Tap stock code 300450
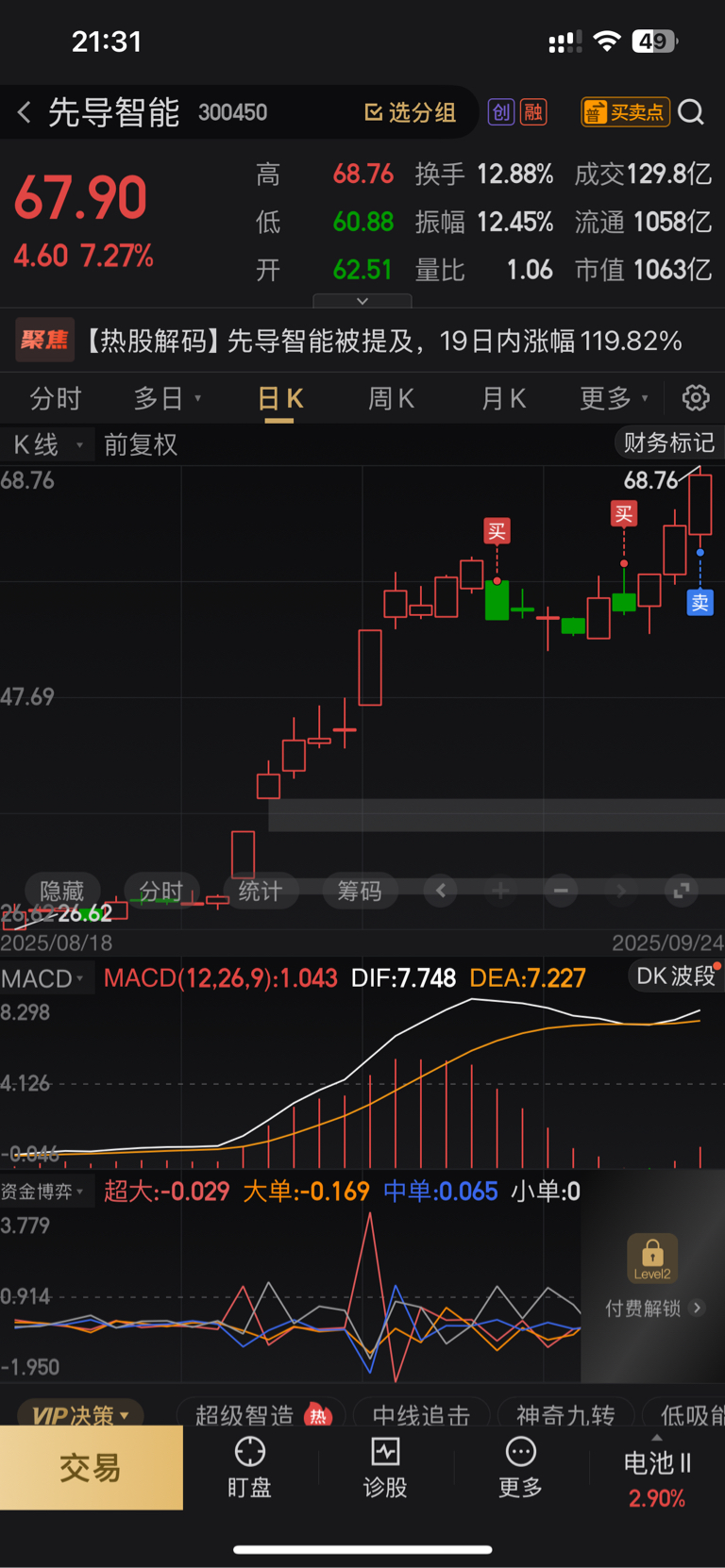 [x=232, y=112]
